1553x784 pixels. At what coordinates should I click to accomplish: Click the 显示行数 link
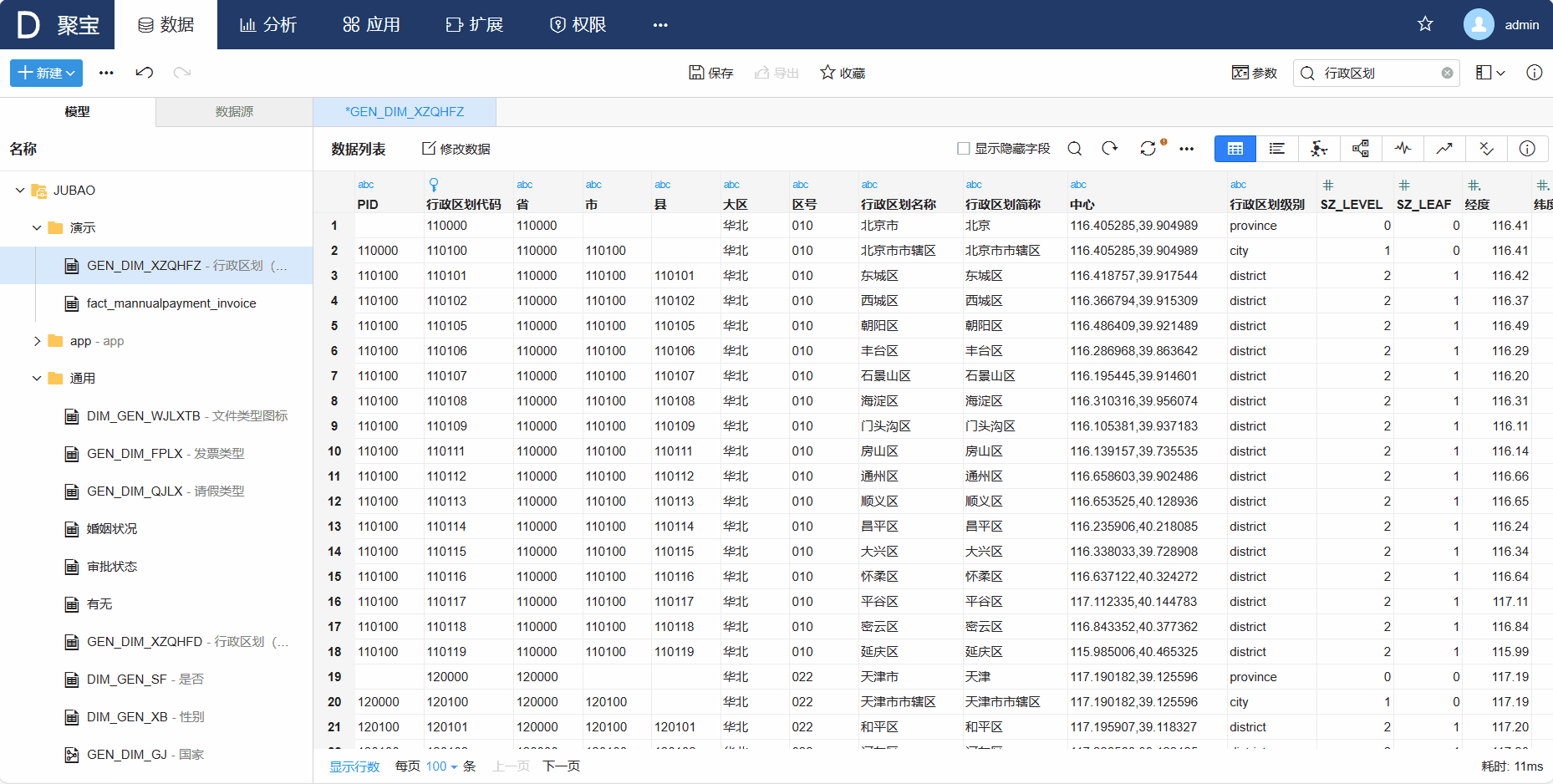(354, 766)
